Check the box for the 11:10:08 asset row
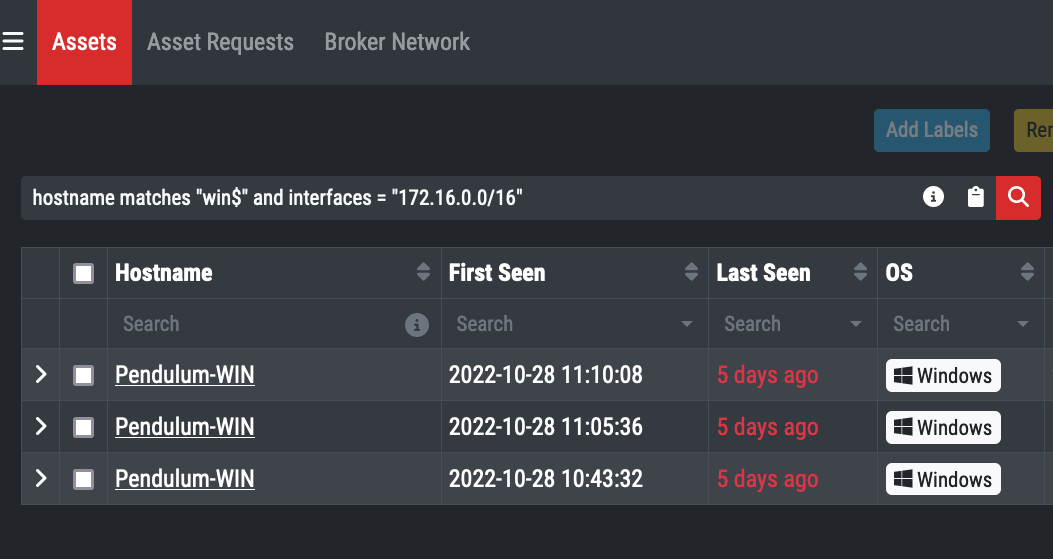The height and width of the screenshot is (559, 1053). [84, 376]
